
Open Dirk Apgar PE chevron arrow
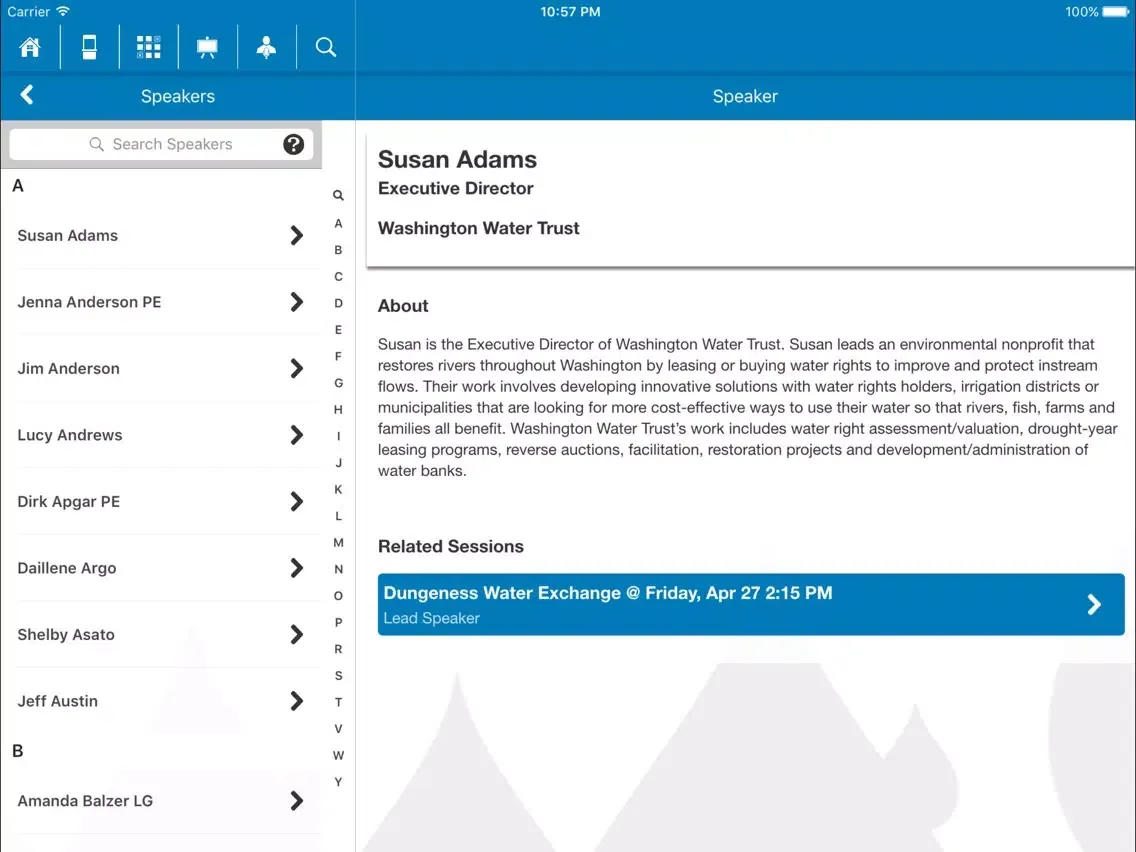pyautogui.click(x=296, y=501)
